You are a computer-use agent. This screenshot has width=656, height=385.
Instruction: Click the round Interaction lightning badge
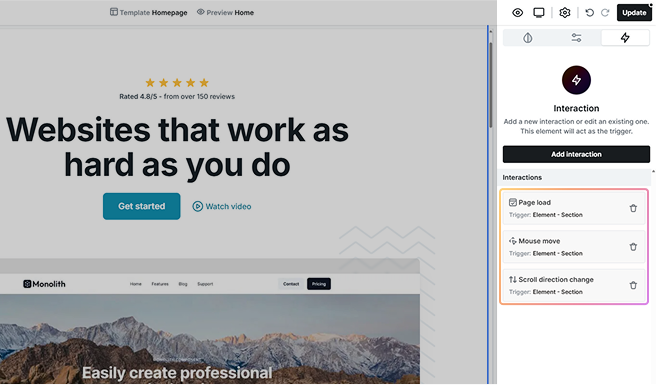pos(576,80)
